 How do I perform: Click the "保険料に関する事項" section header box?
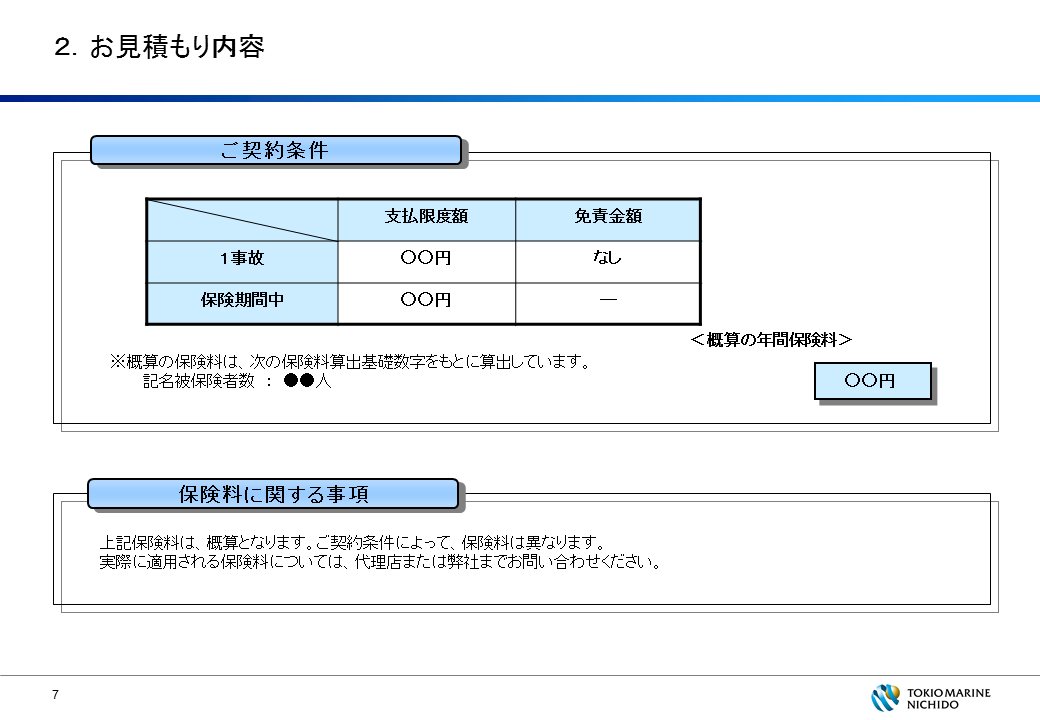pos(273,494)
